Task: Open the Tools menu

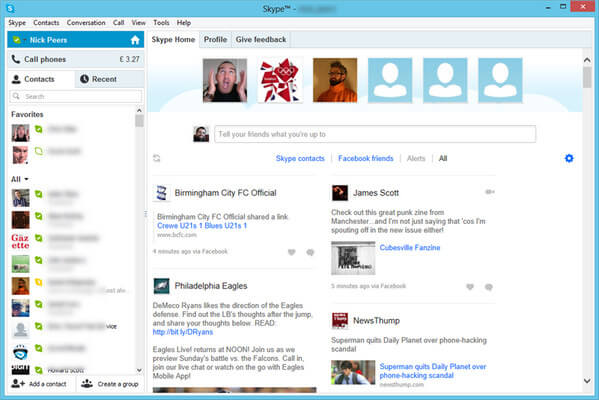Action: (161, 23)
